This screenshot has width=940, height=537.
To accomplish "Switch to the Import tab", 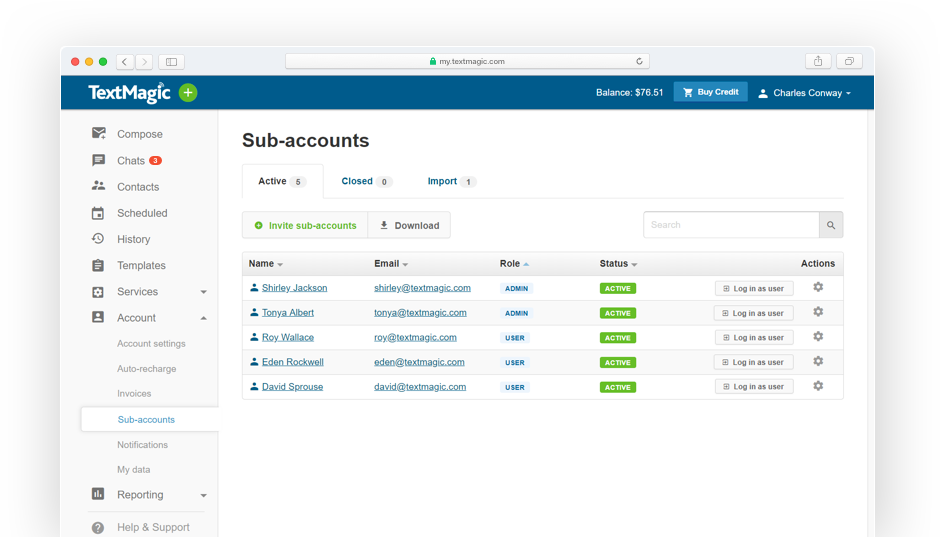I will point(451,181).
